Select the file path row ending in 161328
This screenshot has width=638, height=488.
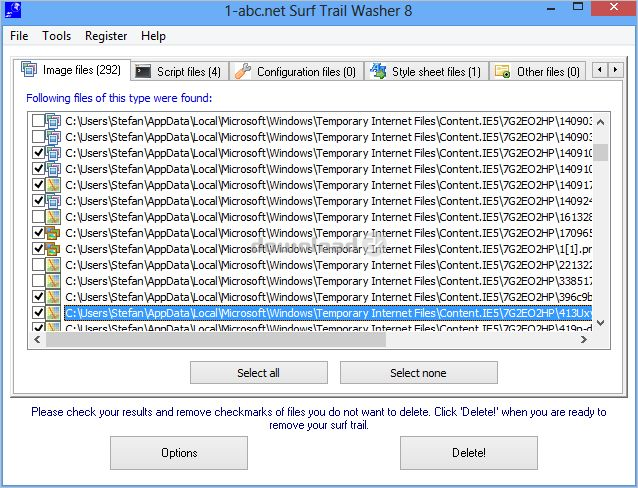coord(328,217)
